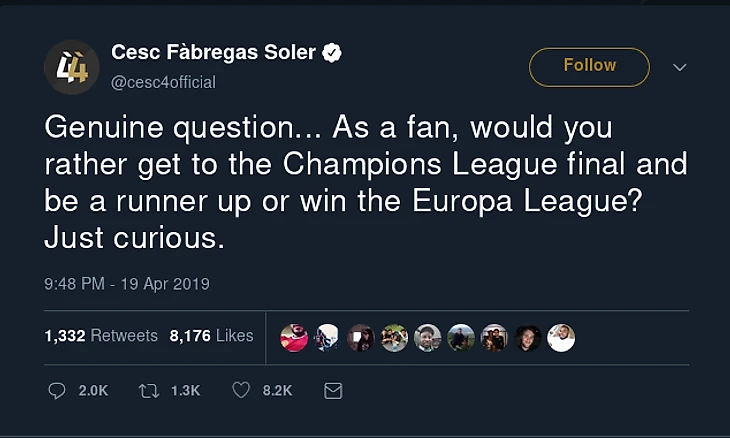Retweet using the retweet arrows icon
The image size is (730, 438).
149,391
